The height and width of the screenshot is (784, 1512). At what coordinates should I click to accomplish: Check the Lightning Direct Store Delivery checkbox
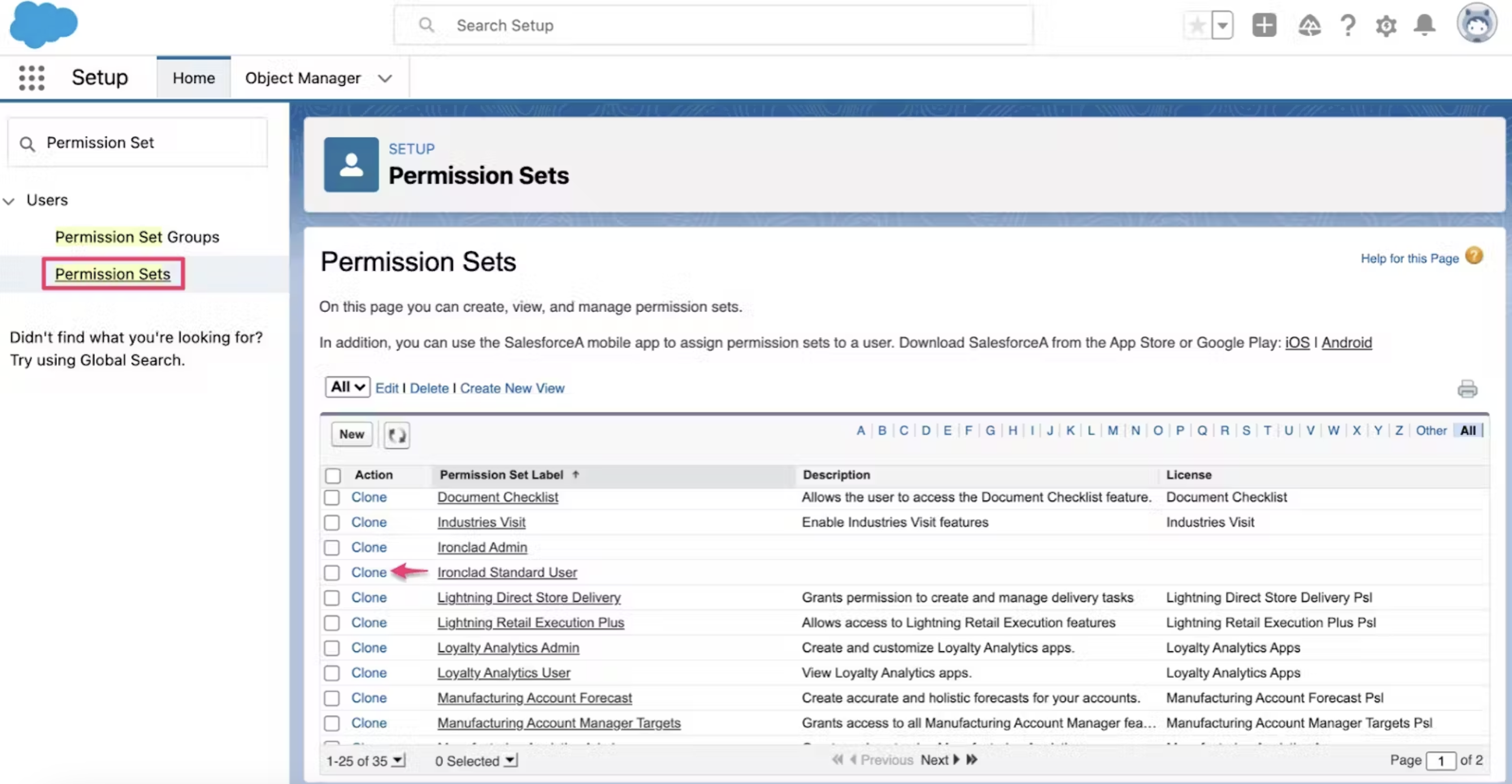(x=332, y=598)
